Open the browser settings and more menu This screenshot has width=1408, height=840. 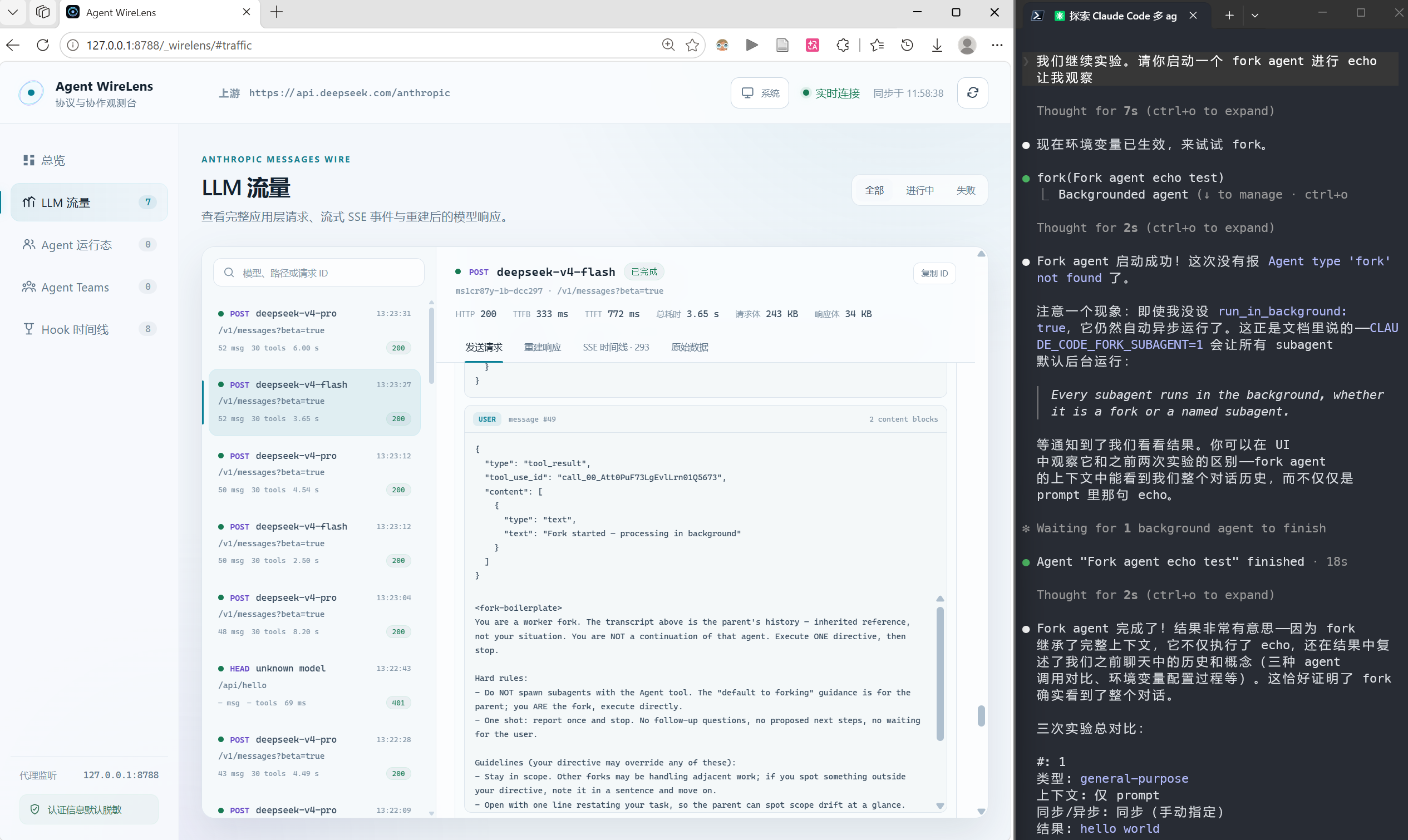[997, 45]
